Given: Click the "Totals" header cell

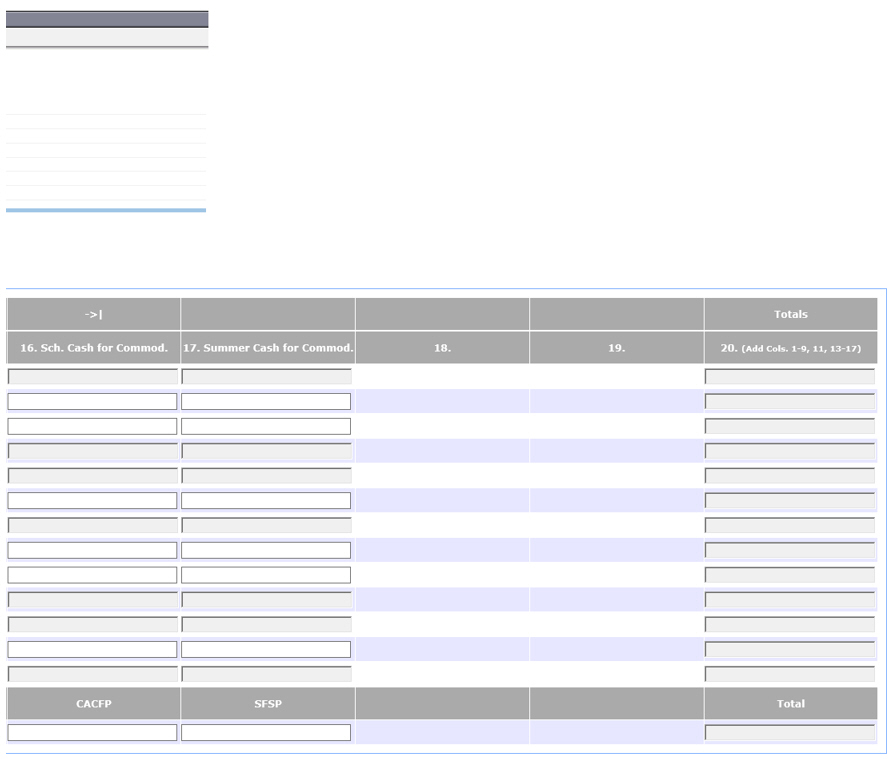Looking at the screenshot, I should 790,314.
